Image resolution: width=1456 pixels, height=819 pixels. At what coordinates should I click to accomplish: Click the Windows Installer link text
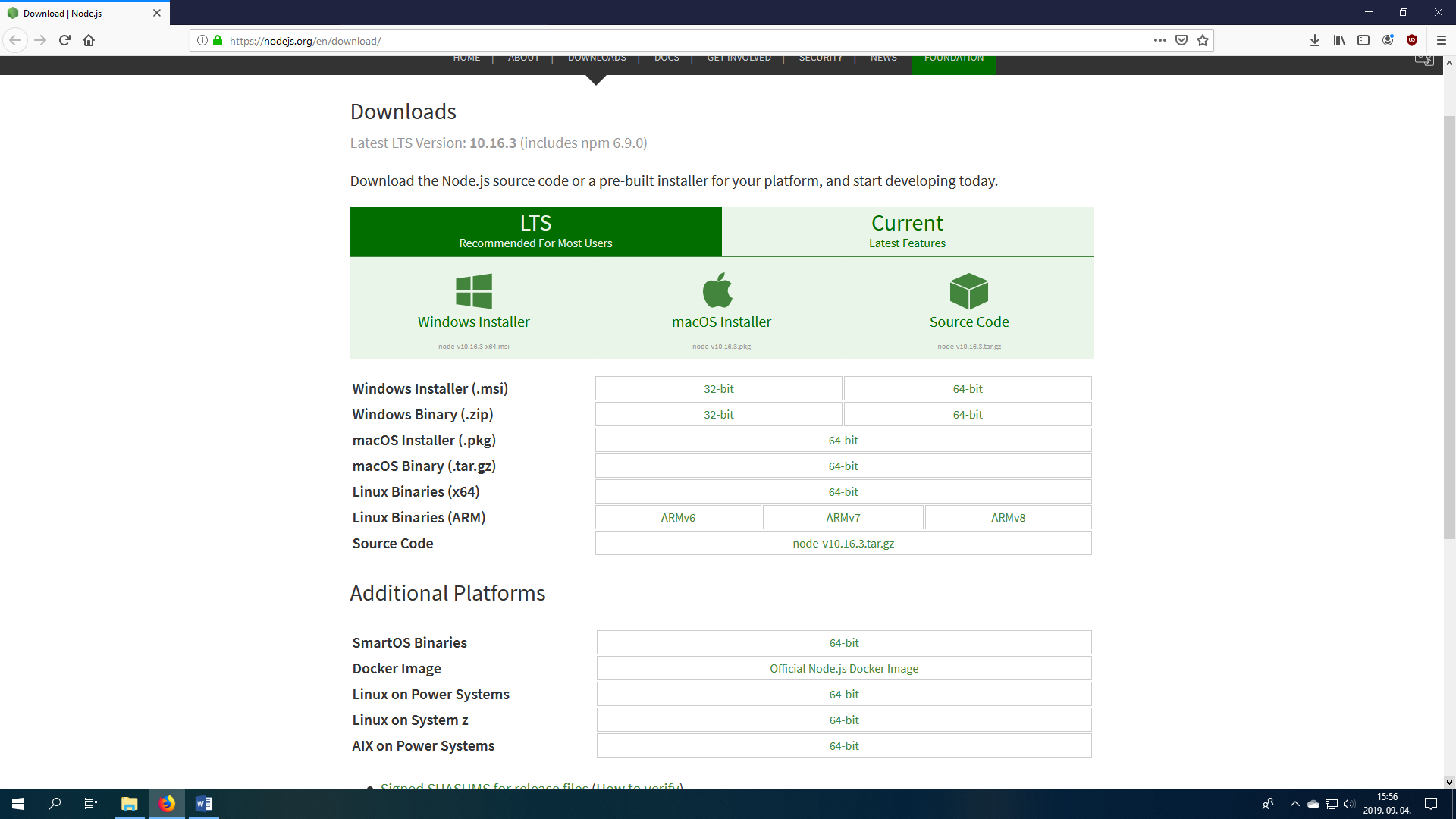coord(474,322)
